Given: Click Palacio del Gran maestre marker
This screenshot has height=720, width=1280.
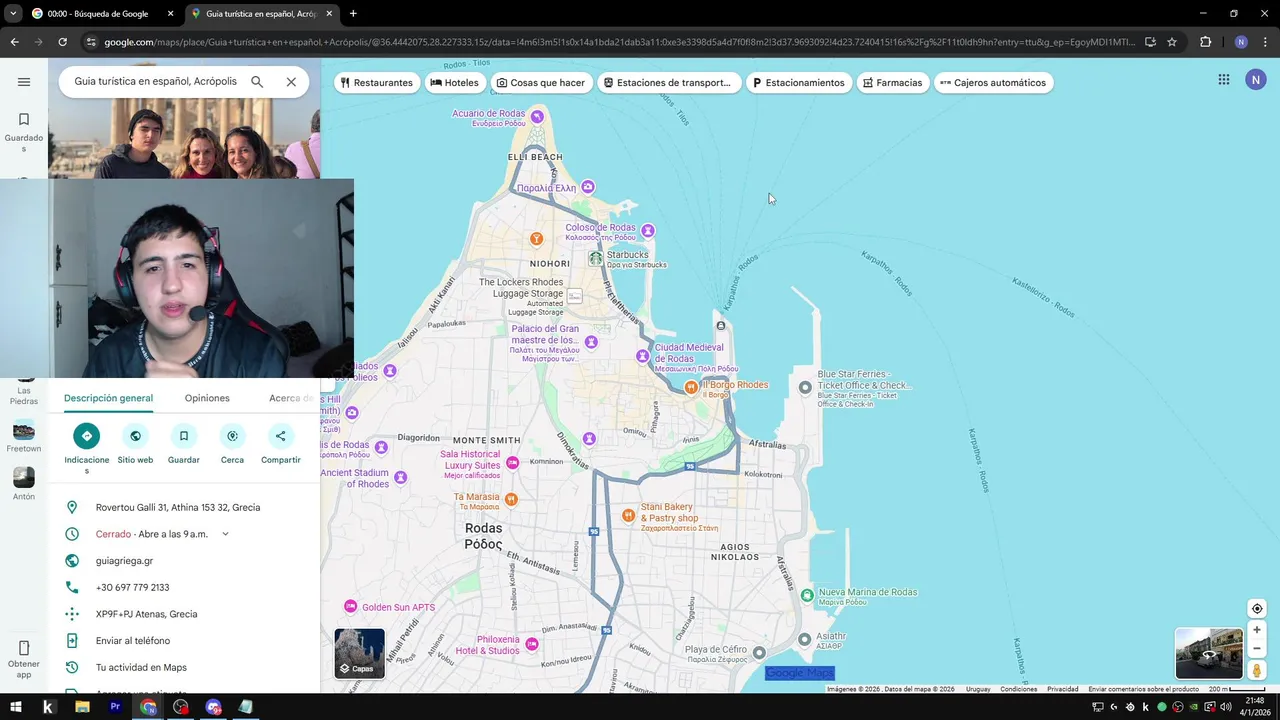Looking at the screenshot, I should tap(591, 342).
